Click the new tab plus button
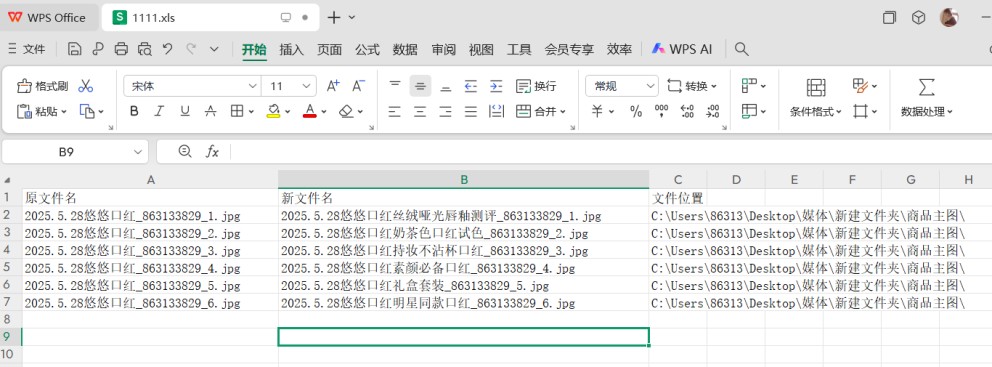Screen dimensions: 992x367 (x=334, y=18)
